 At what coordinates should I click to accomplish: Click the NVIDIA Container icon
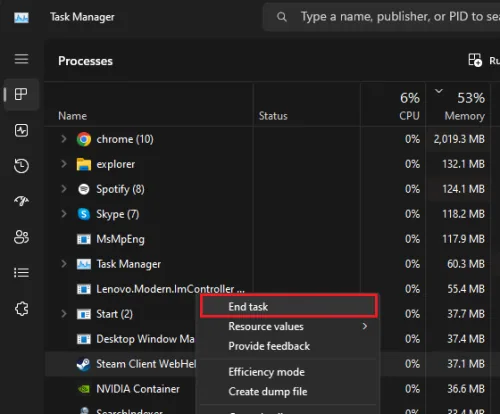tap(84, 389)
